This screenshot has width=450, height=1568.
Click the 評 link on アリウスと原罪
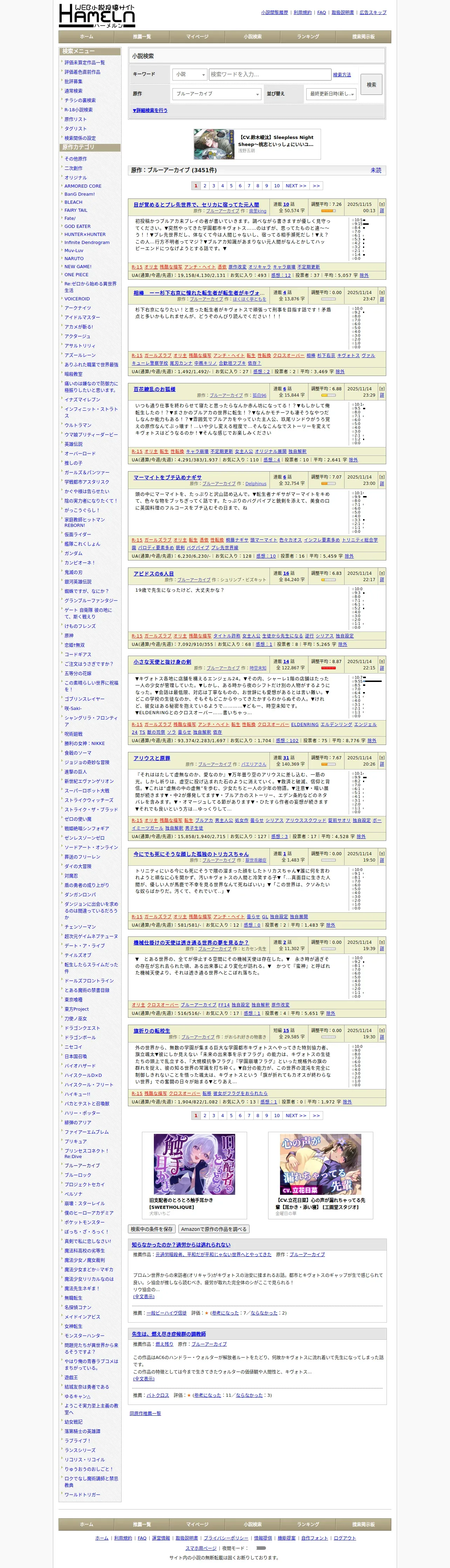[382, 764]
